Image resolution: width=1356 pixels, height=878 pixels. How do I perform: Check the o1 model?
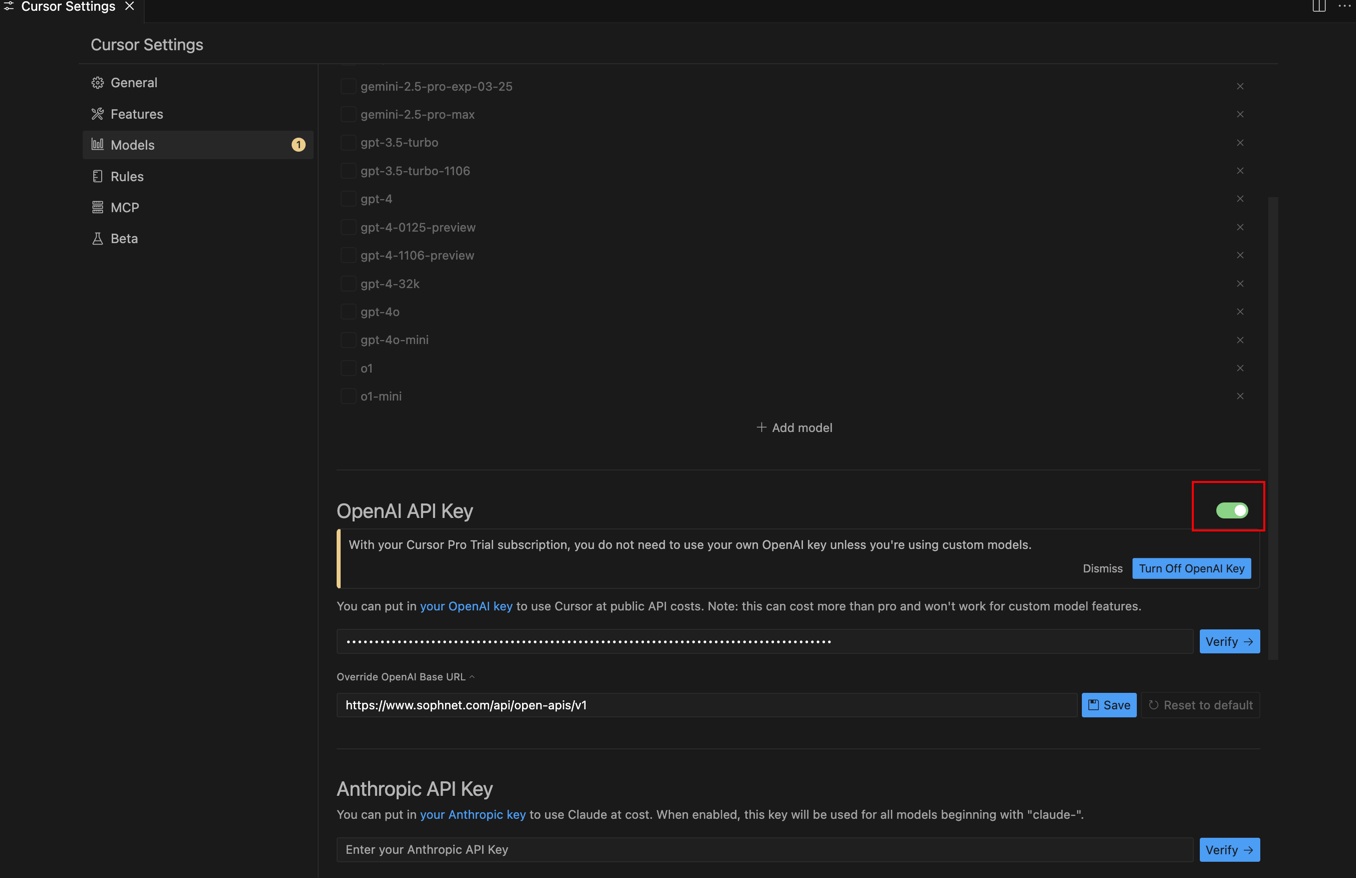coord(348,368)
